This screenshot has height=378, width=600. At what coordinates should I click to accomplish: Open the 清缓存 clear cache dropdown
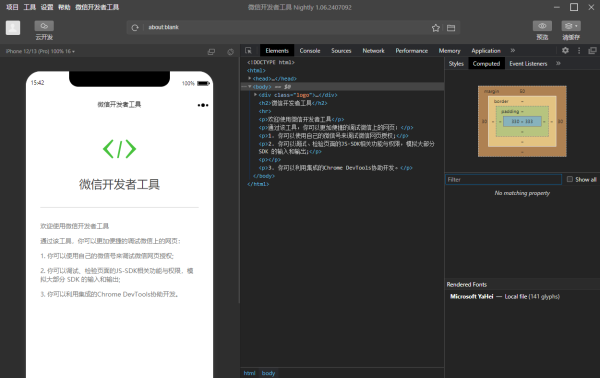pyautogui.click(x=571, y=26)
